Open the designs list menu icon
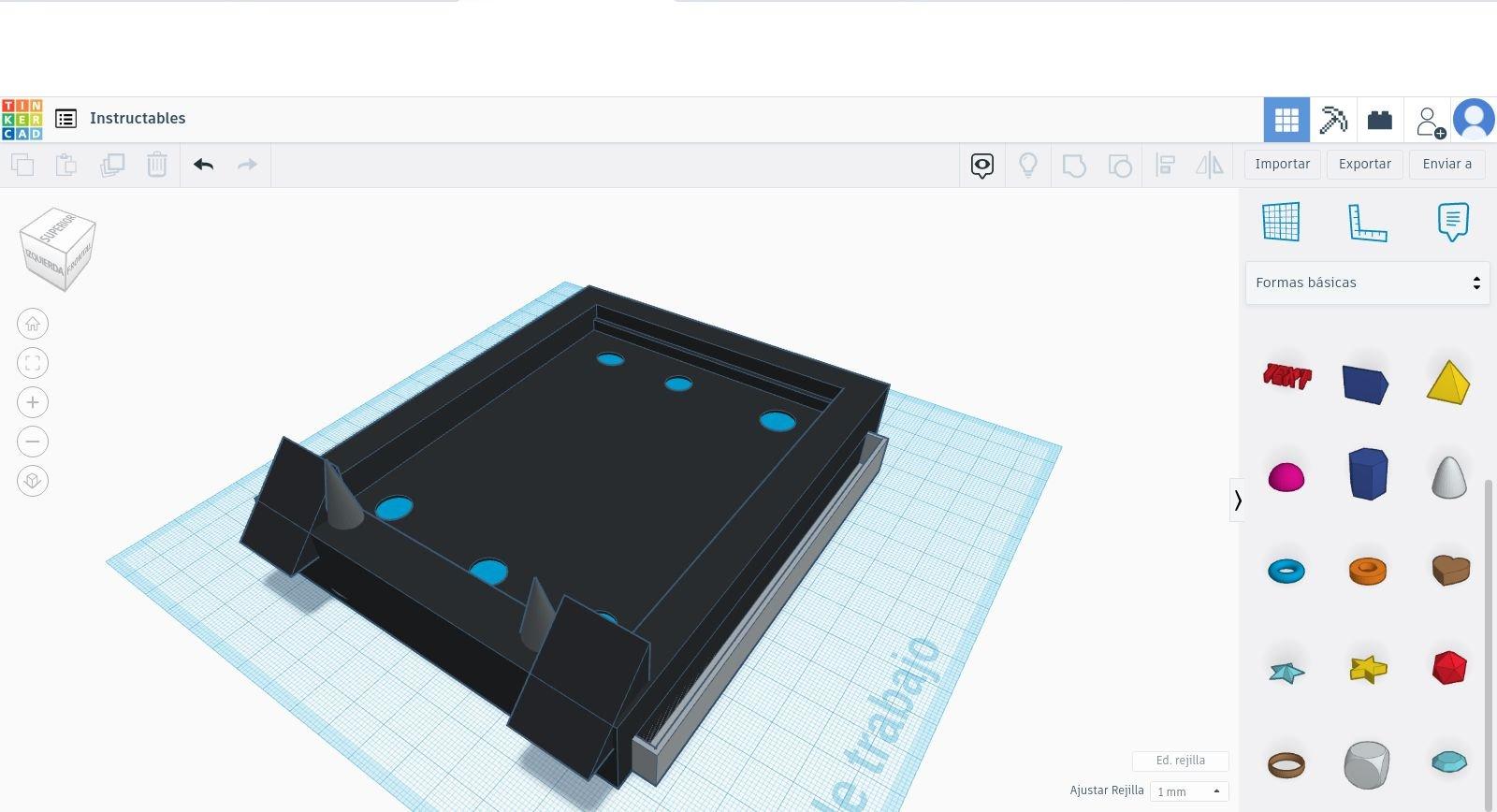1497x812 pixels. 65,119
